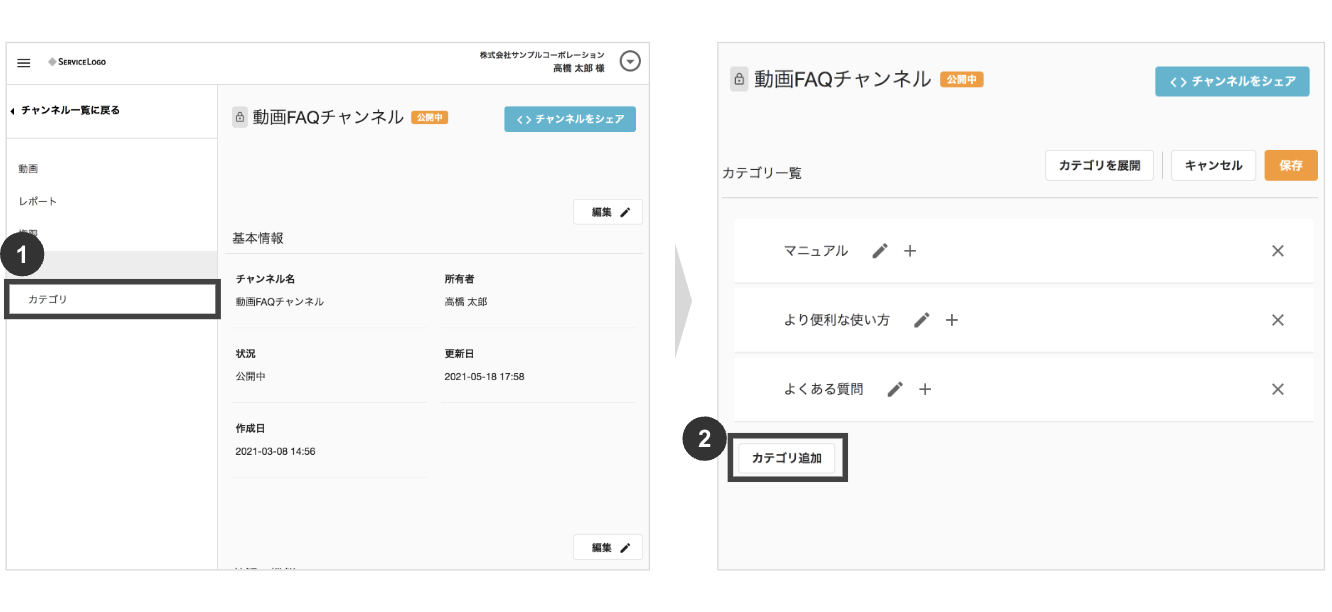1332x612 pixels.
Task: Save category changes with the 保存 button
Action: [x=1291, y=165]
